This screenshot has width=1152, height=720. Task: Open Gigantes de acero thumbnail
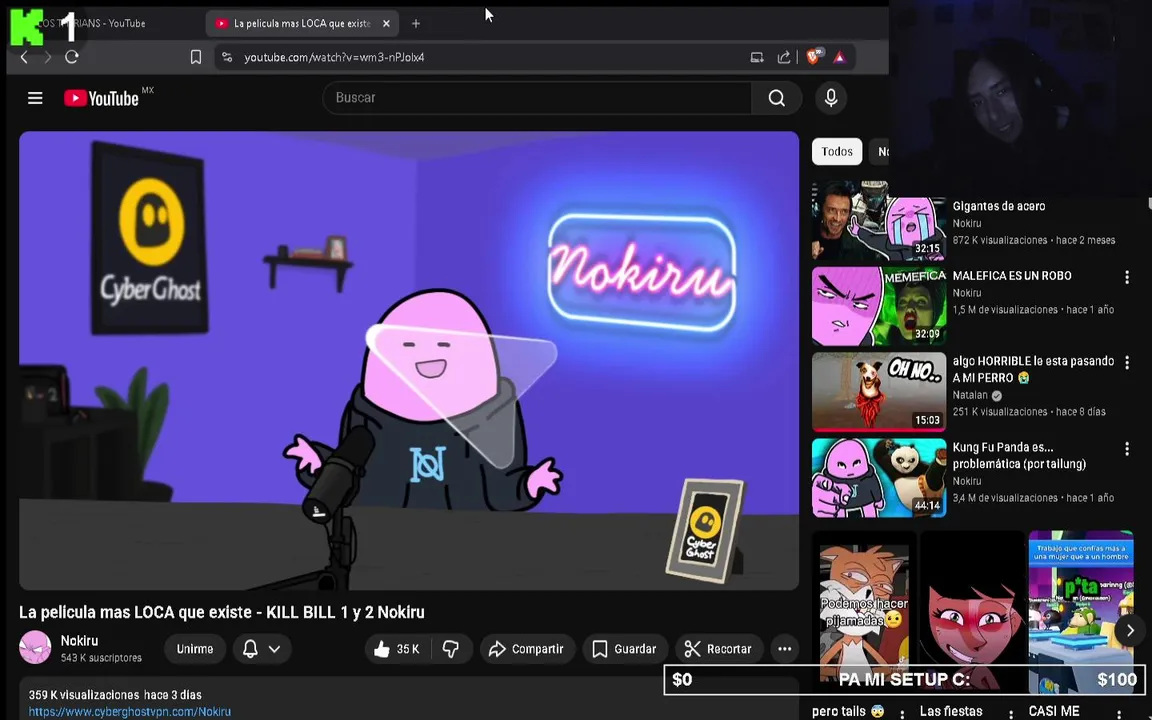(x=879, y=220)
